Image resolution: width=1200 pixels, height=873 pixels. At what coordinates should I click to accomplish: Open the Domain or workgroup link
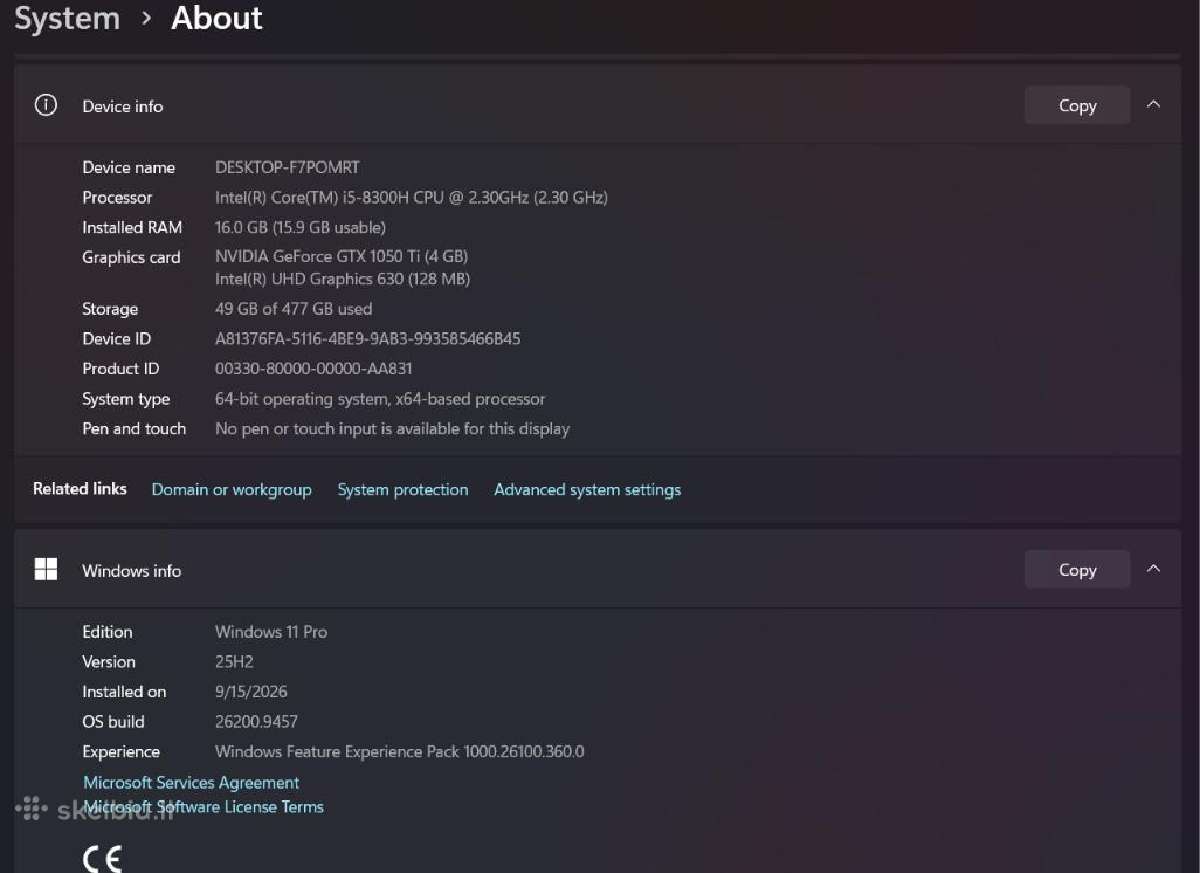coord(231,490)
